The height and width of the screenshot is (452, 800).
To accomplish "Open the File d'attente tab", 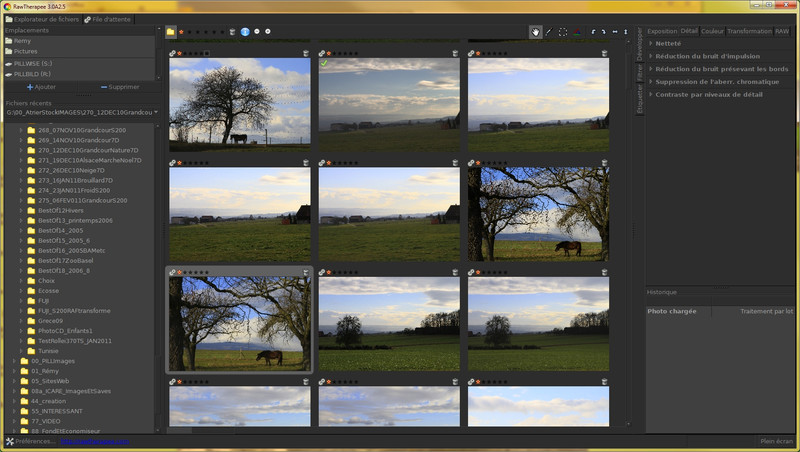I will [108, 19].
